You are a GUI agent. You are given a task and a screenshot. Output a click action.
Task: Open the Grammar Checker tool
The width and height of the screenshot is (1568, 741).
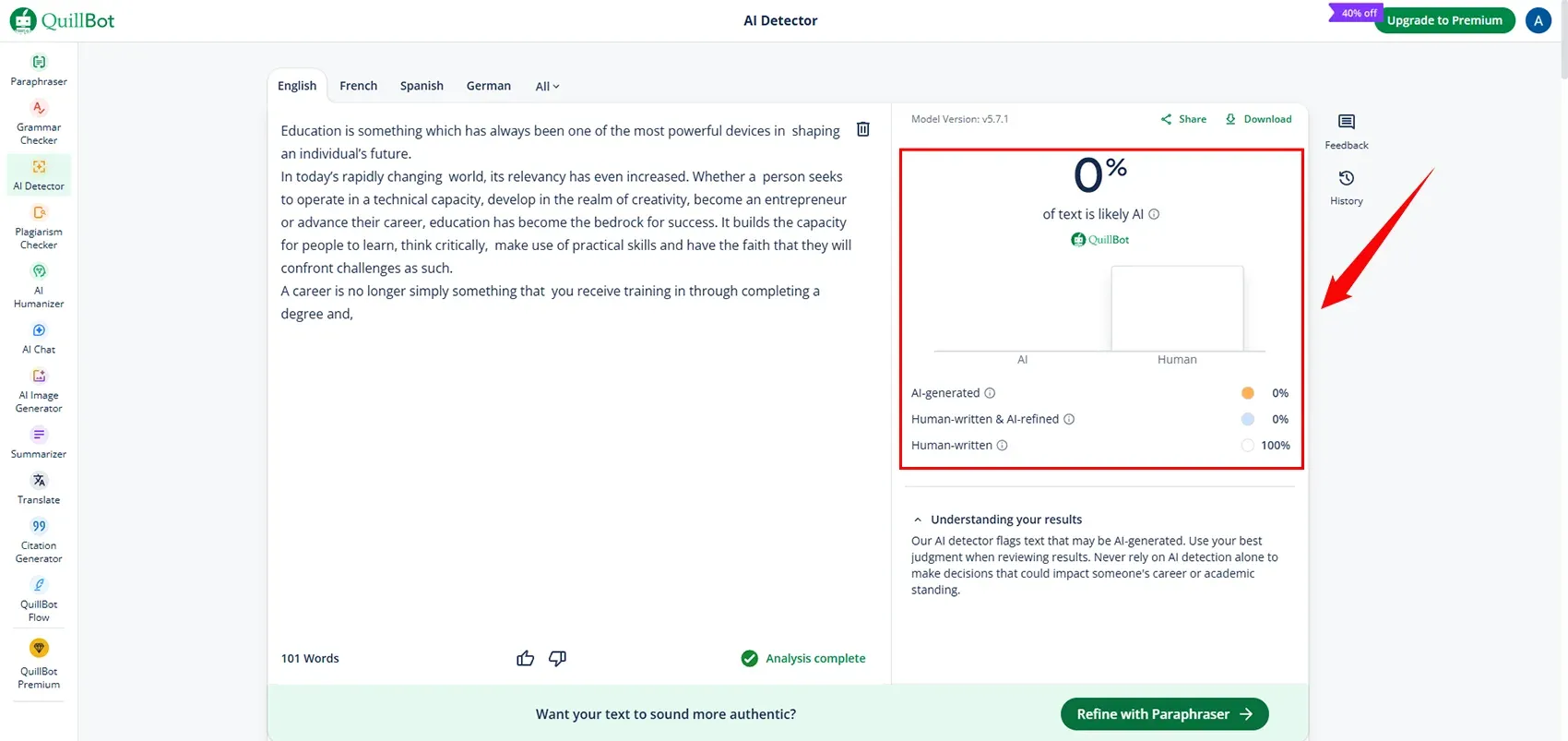[x=39, y=122]
